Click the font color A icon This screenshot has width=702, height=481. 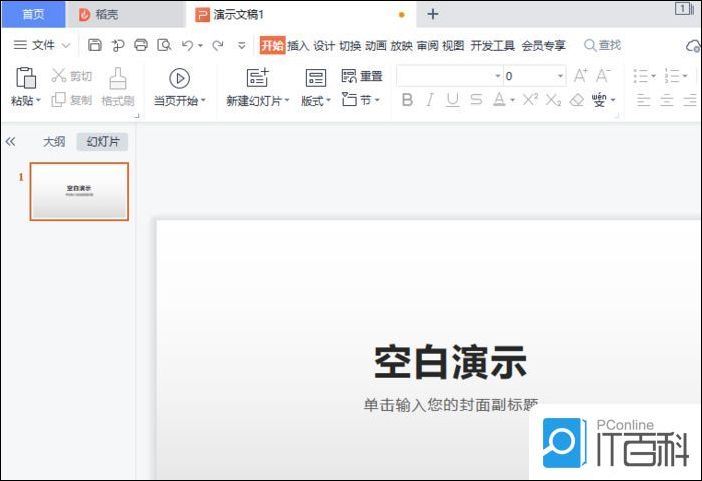pyautogui.click(x=499, y=99)
